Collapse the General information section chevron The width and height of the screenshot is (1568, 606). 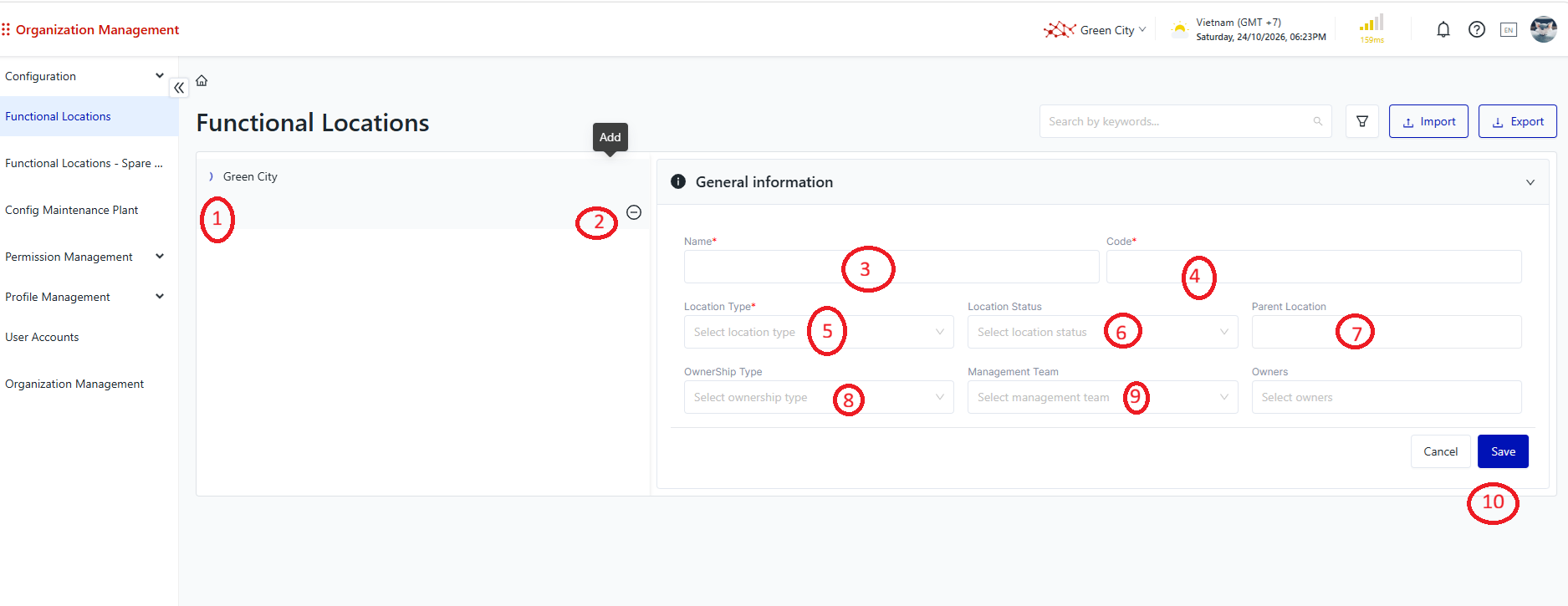(x=1530, y=182)
